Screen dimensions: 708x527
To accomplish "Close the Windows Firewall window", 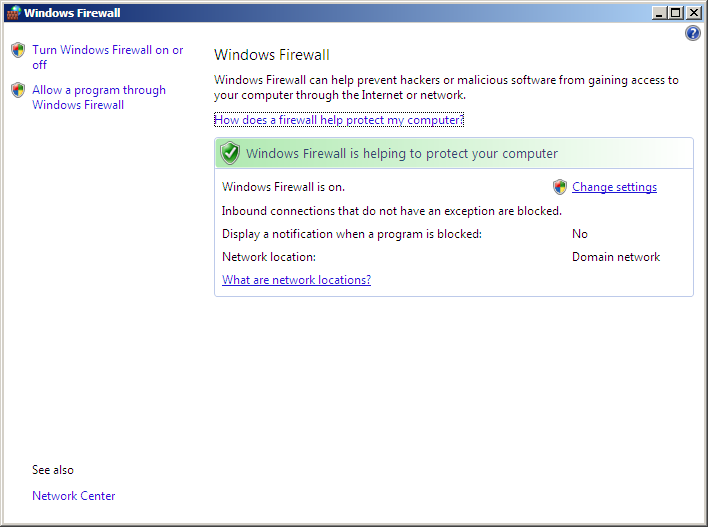I will point(693,13).
